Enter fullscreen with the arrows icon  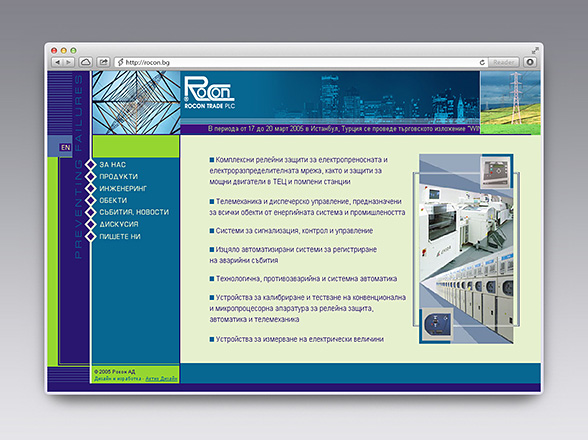coord(535,50)
